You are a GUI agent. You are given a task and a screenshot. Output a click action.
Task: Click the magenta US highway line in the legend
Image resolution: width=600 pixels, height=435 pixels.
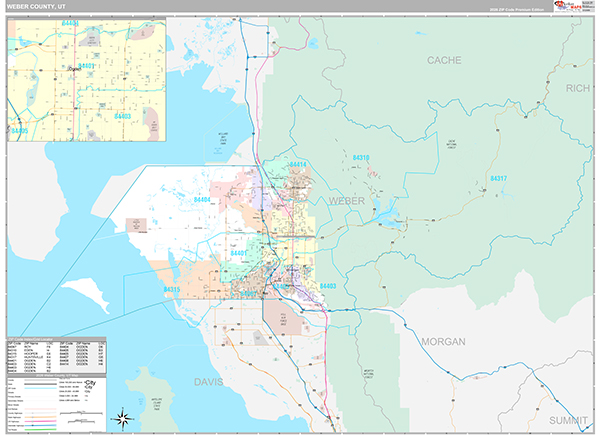point(40,421)
